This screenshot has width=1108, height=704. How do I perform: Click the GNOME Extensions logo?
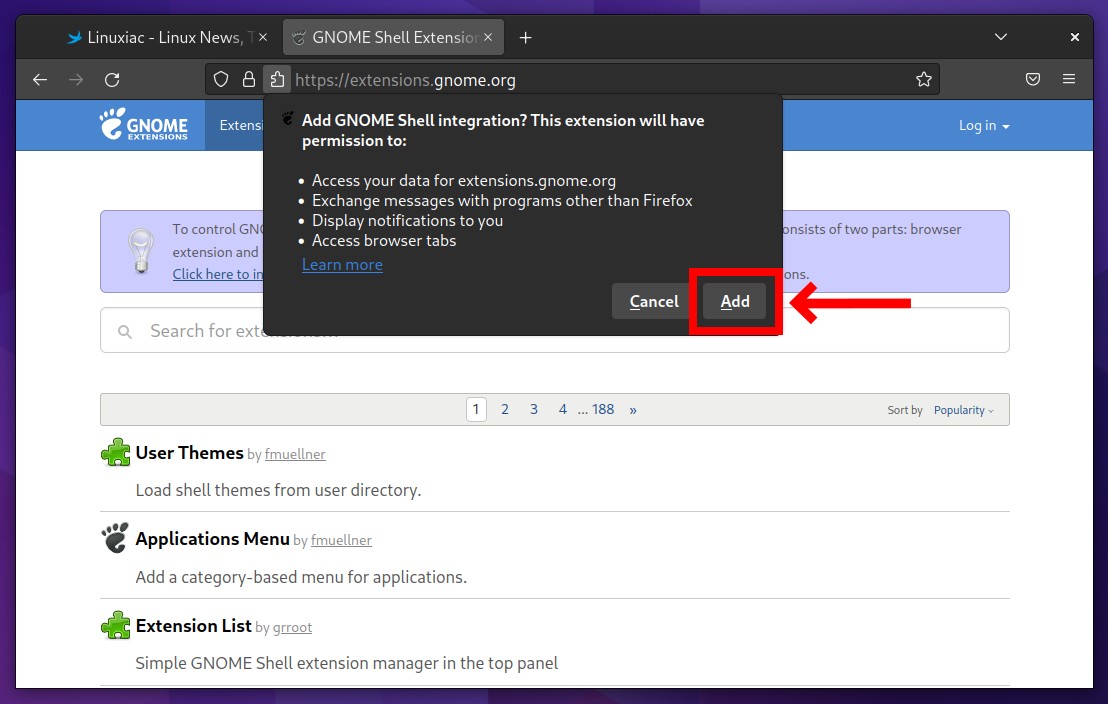click(143, 124)
